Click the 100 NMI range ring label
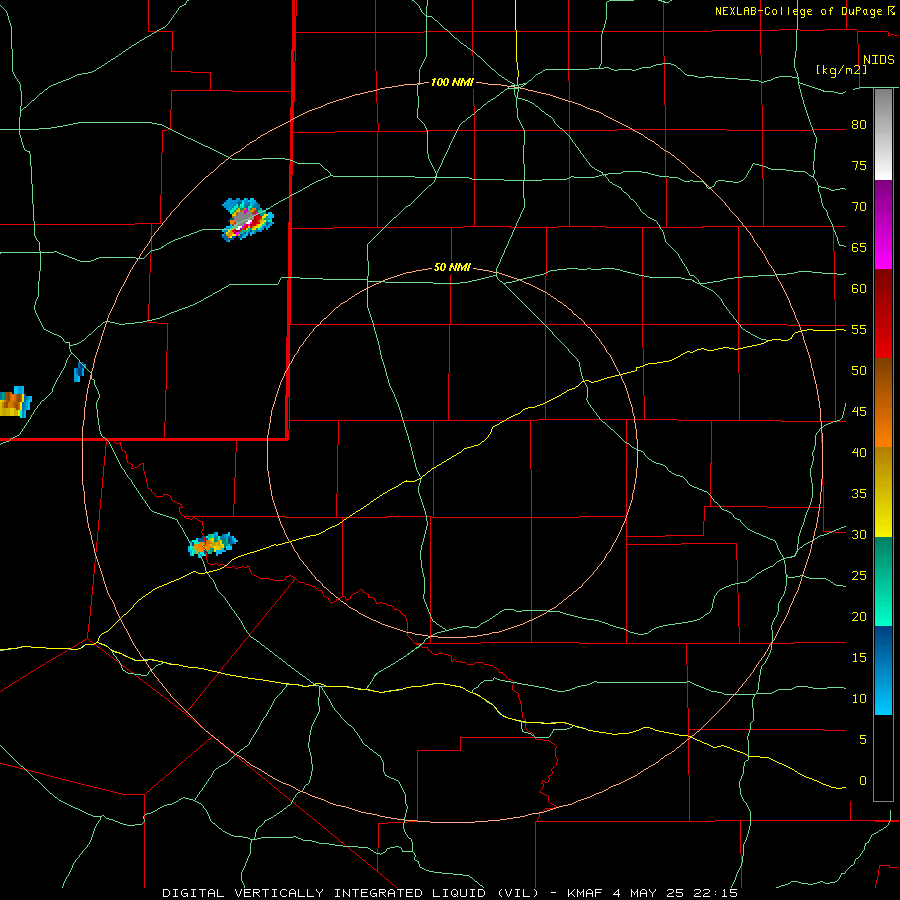The height and width of the screenshot is (900, 900). point(452,83)
